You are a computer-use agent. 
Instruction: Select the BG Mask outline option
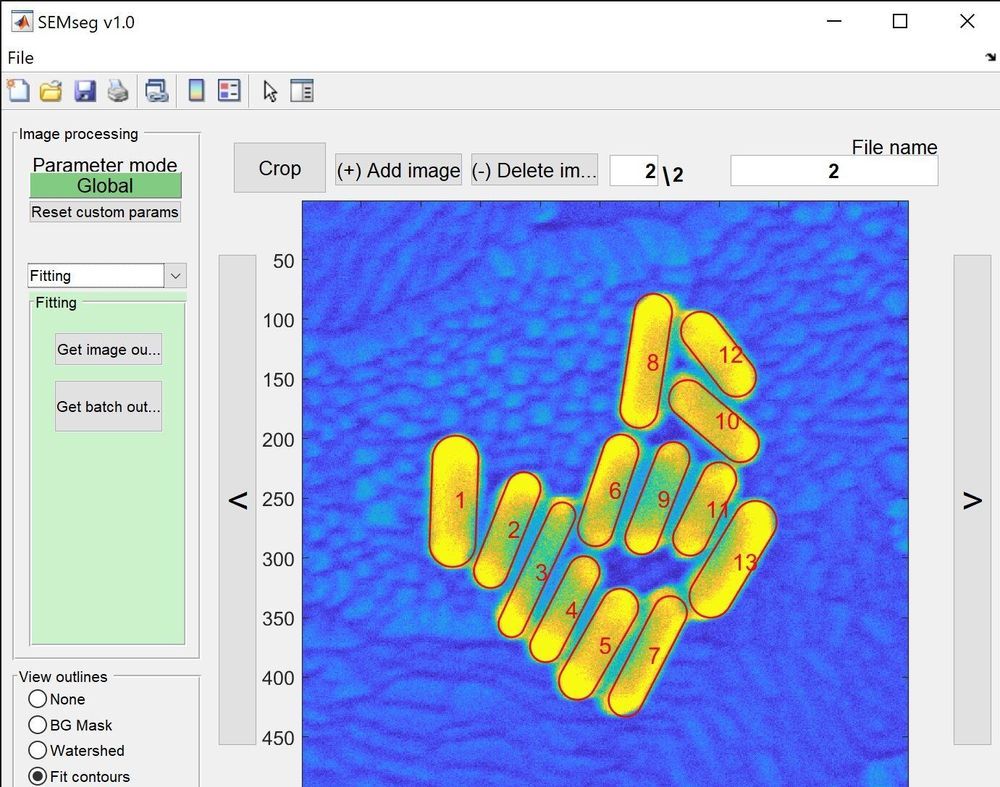point(38,725)
